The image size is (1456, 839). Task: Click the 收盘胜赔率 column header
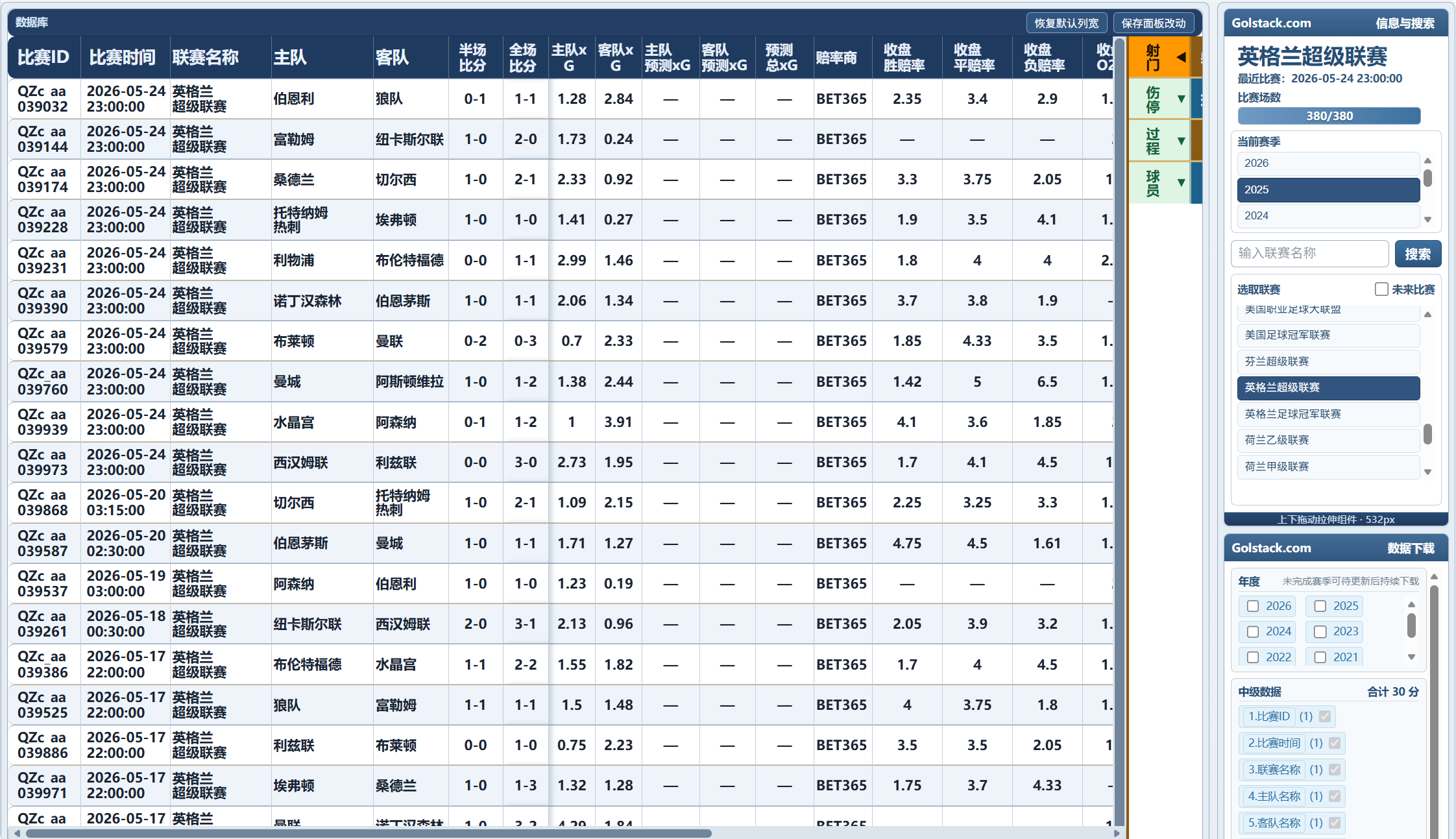907,57
